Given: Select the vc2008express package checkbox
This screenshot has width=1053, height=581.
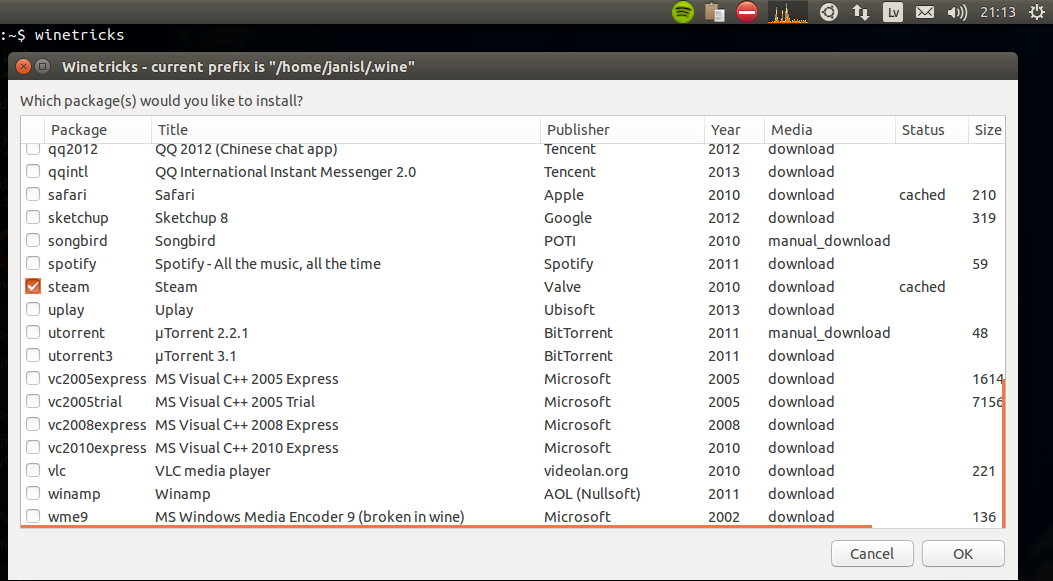Looking at the screenshot, I should click(x=32, y=424).
